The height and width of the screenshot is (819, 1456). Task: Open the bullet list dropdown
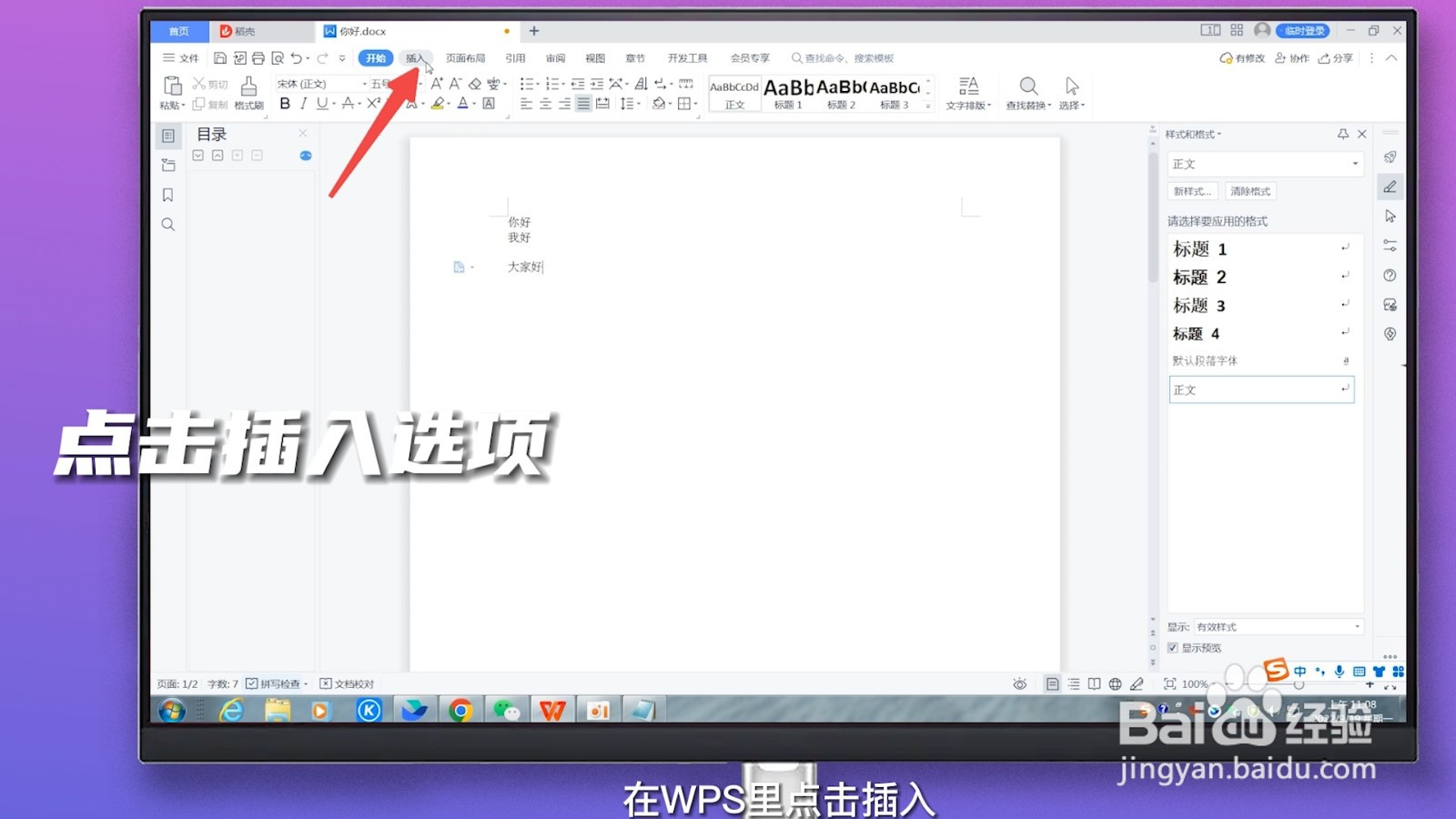pyautogui.click(x=537, y=84)
